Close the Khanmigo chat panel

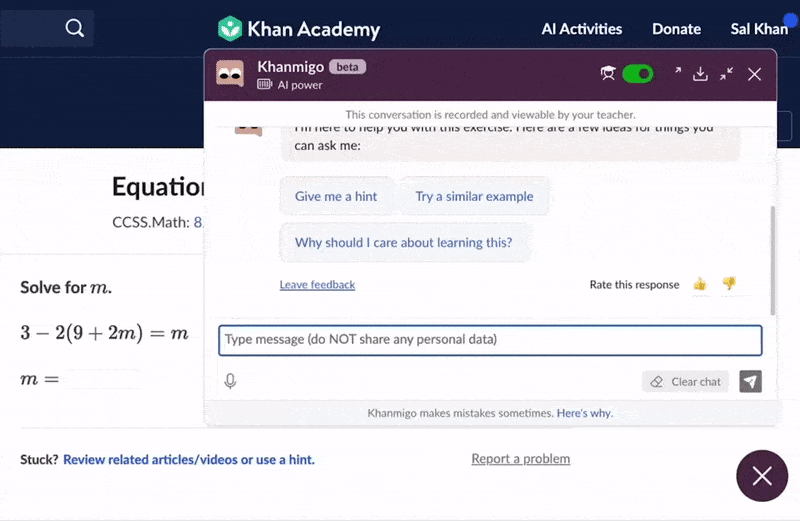coord(755,75)
